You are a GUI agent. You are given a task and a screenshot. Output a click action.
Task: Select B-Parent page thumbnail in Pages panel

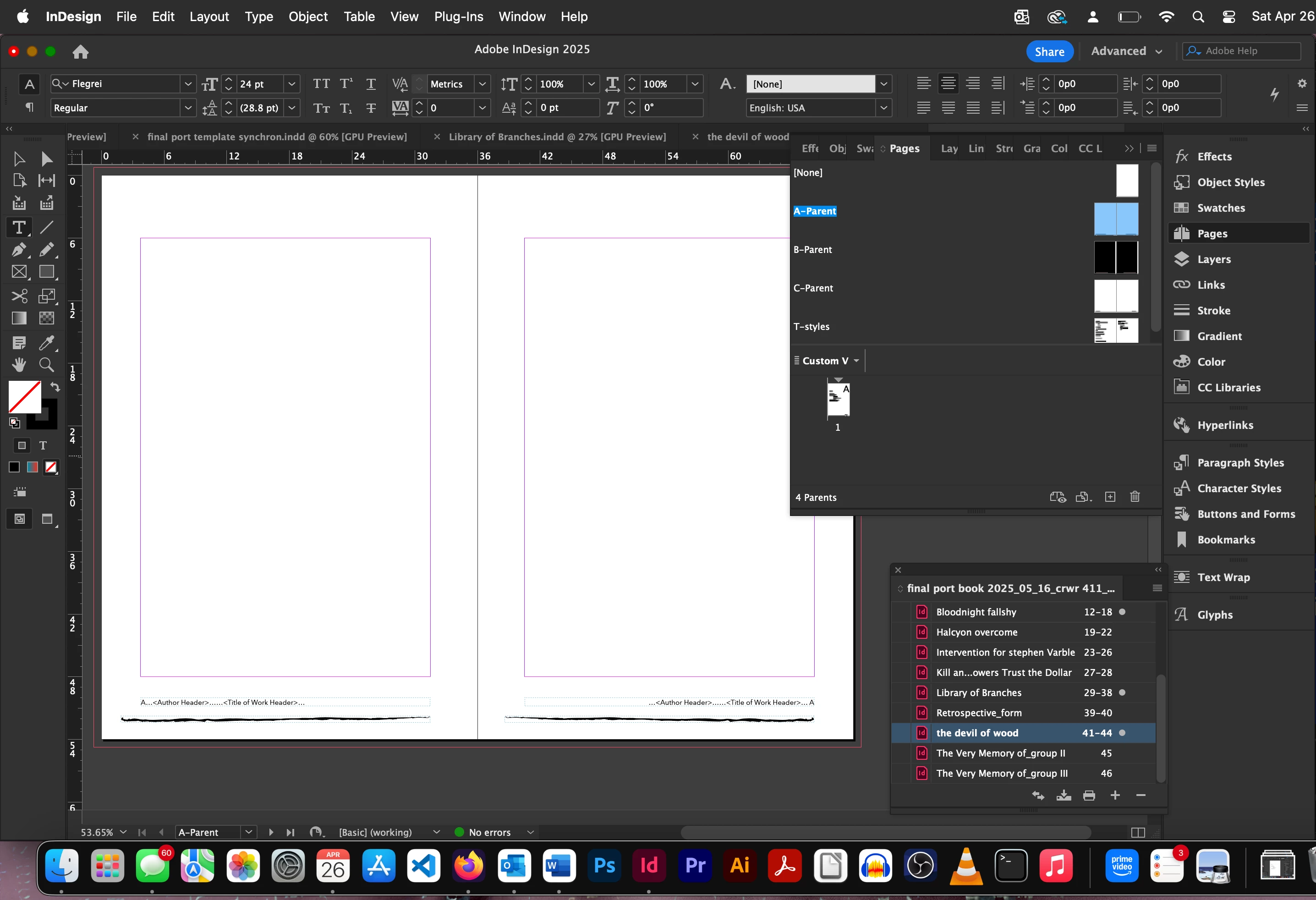pos(1116,257)
